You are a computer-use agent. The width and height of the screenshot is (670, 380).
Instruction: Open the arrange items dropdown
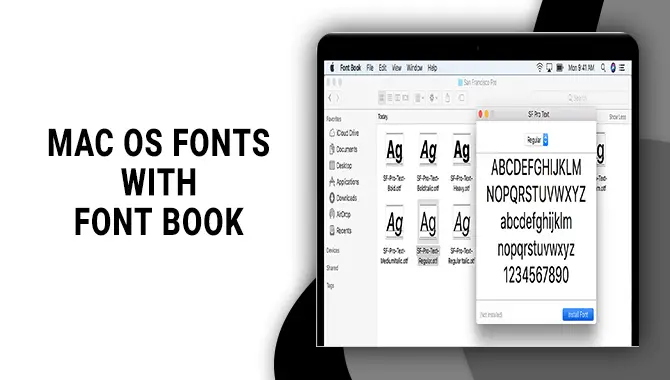point(420,98)
